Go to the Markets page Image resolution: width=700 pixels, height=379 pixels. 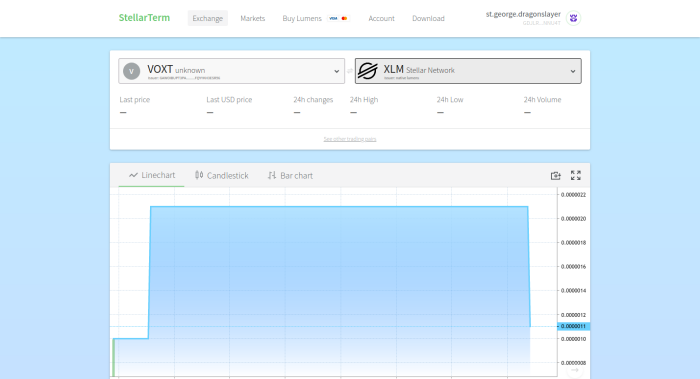point(253,18)
